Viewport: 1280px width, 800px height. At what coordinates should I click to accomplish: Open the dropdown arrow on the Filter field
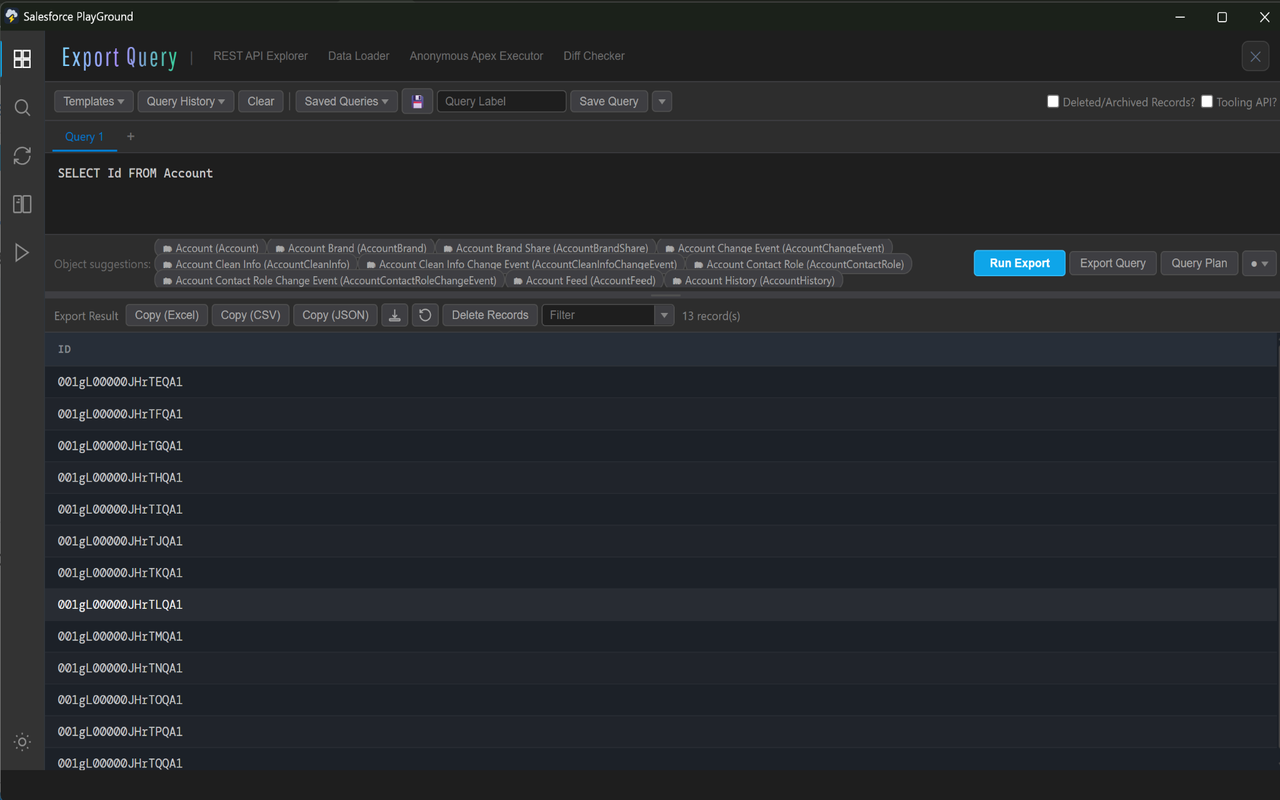(x=664, y=315)
